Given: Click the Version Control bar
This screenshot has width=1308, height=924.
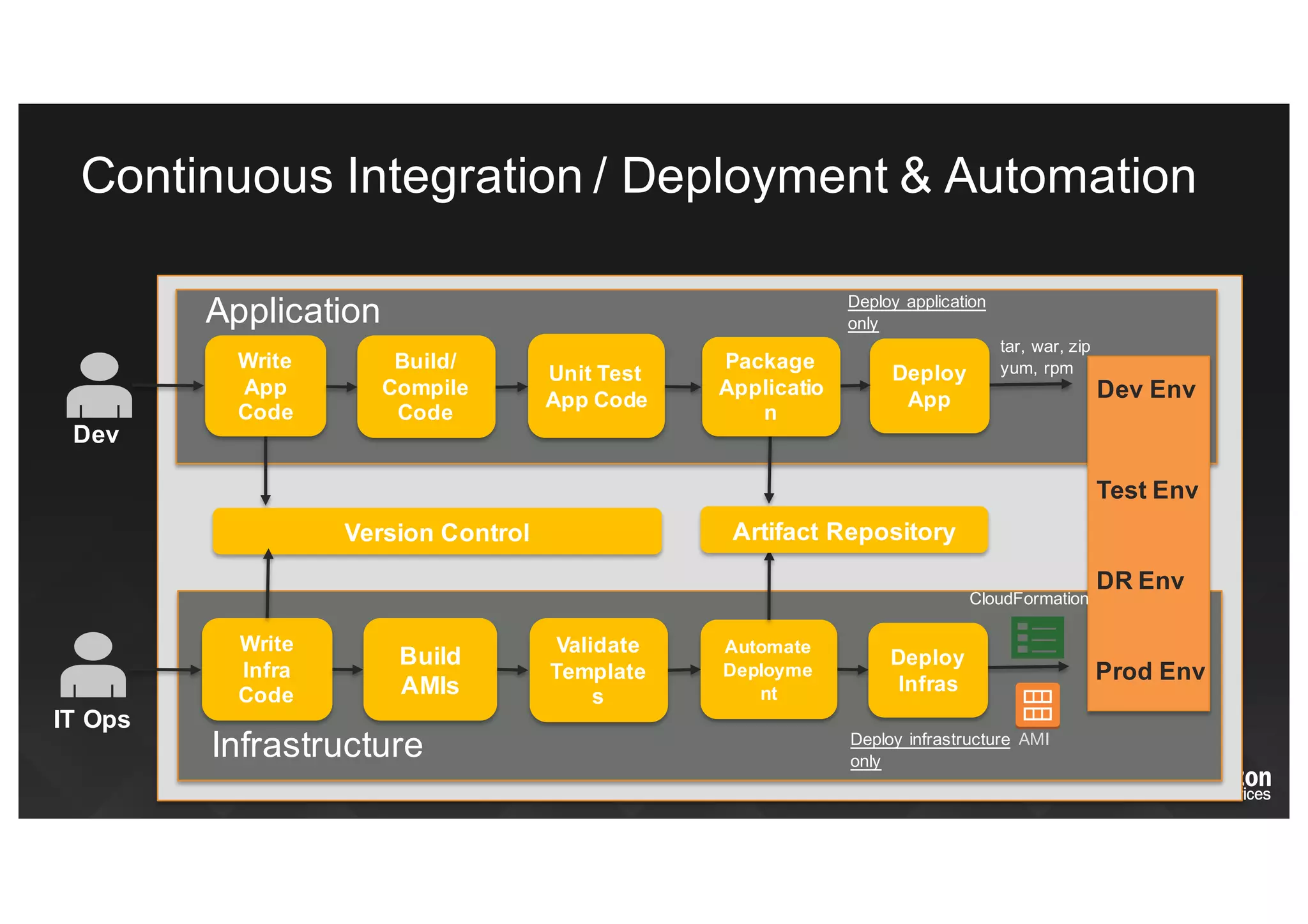Looking at the screenshot, I should coord(437,532).
